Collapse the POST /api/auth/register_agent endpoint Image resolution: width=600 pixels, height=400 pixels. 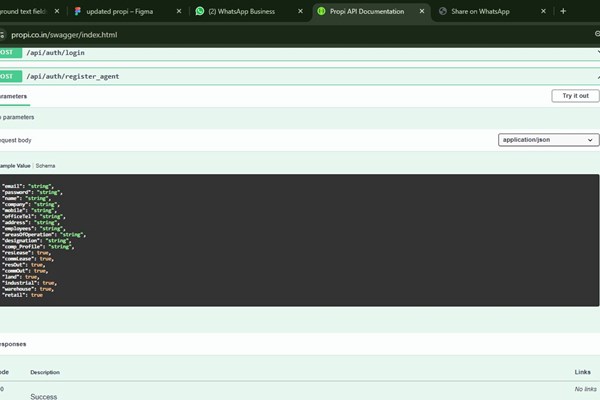[300, 76]
